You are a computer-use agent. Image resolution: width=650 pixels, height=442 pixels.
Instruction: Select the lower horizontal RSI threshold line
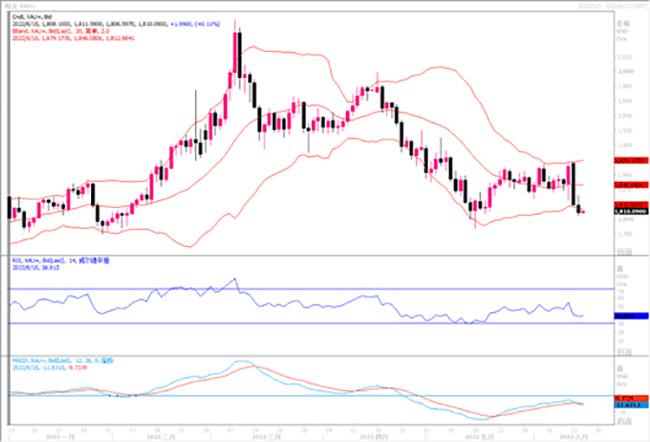click(300, 322)
